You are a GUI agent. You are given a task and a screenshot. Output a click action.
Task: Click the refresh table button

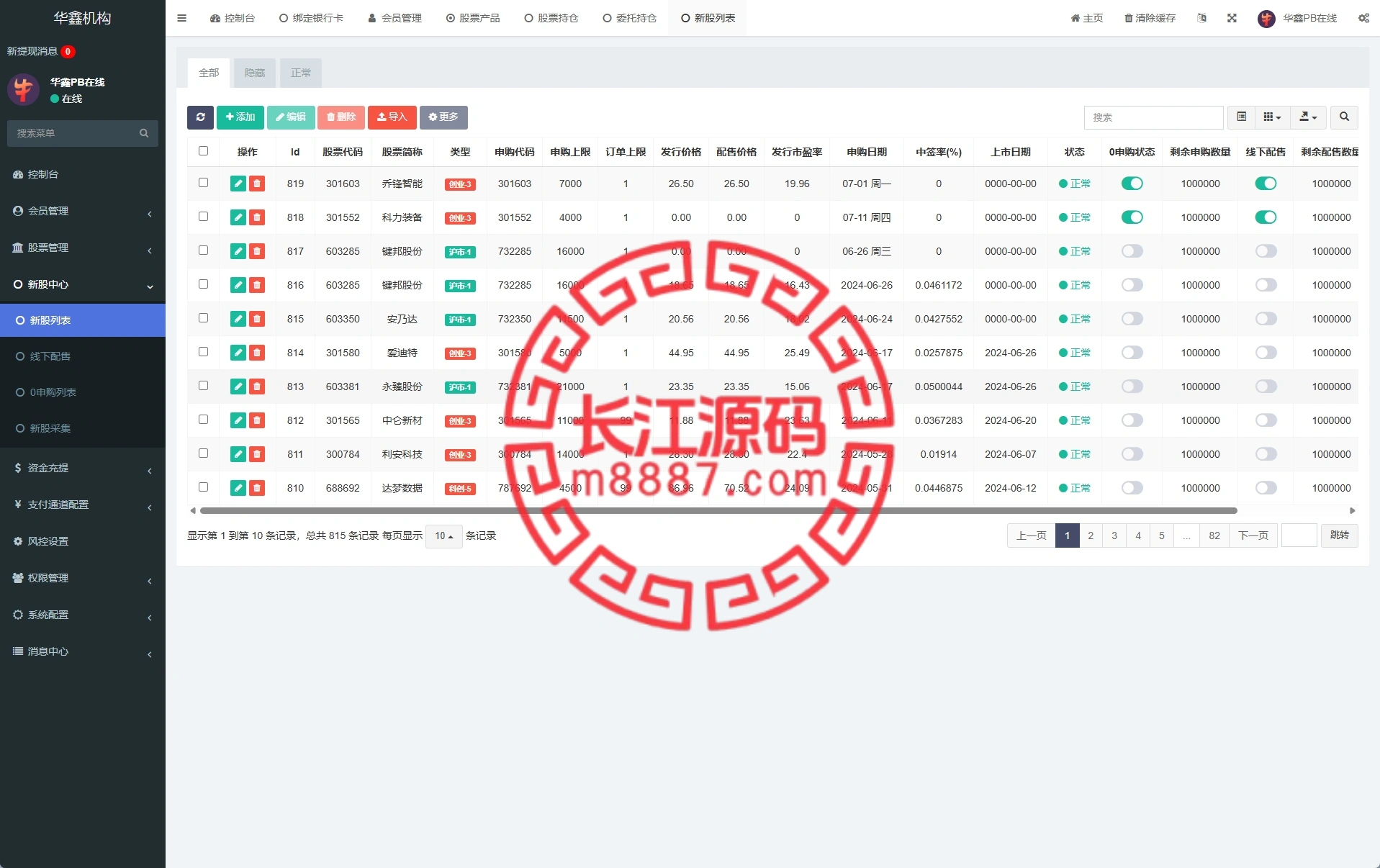coord(200,117)
